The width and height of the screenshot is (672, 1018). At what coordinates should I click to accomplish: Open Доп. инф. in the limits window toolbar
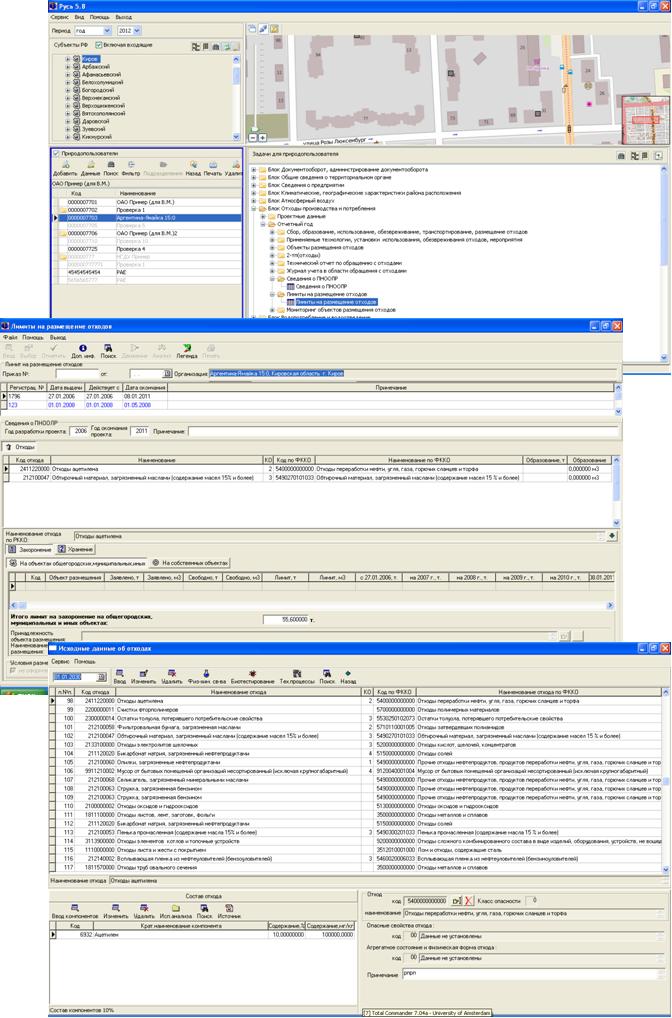click(82, 350)
